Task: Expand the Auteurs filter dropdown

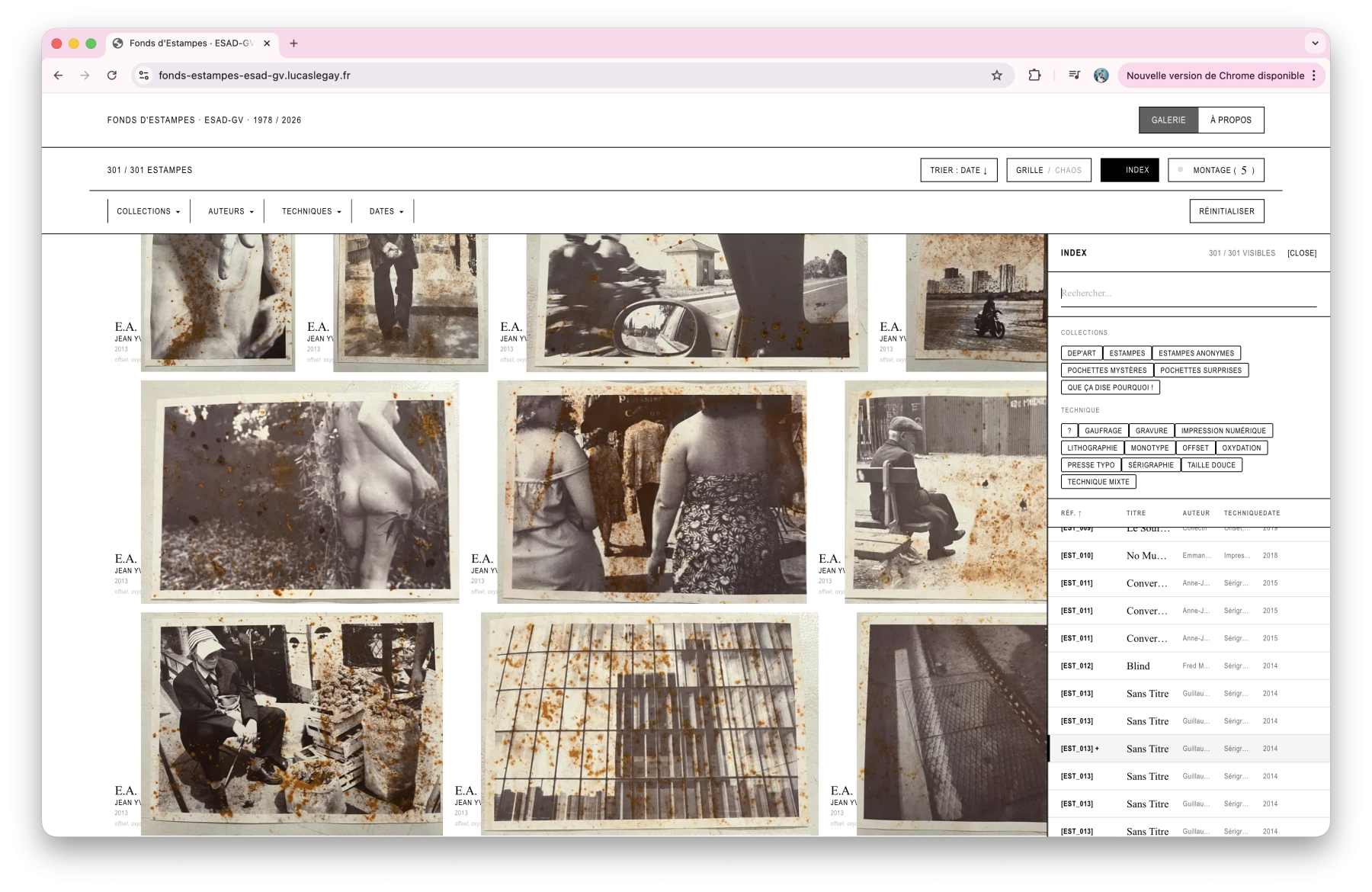Action: [231, 211]
